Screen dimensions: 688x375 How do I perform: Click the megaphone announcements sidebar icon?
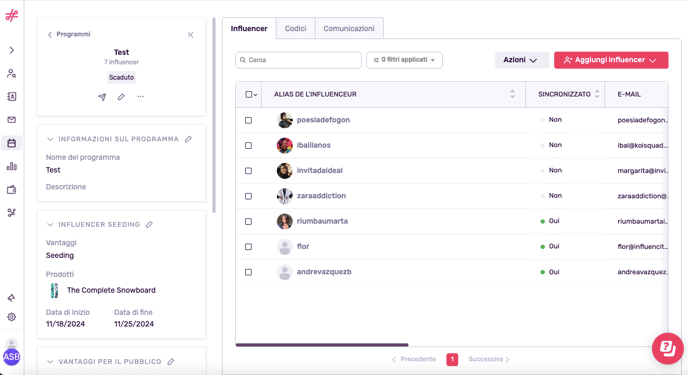tap(12, 298)
